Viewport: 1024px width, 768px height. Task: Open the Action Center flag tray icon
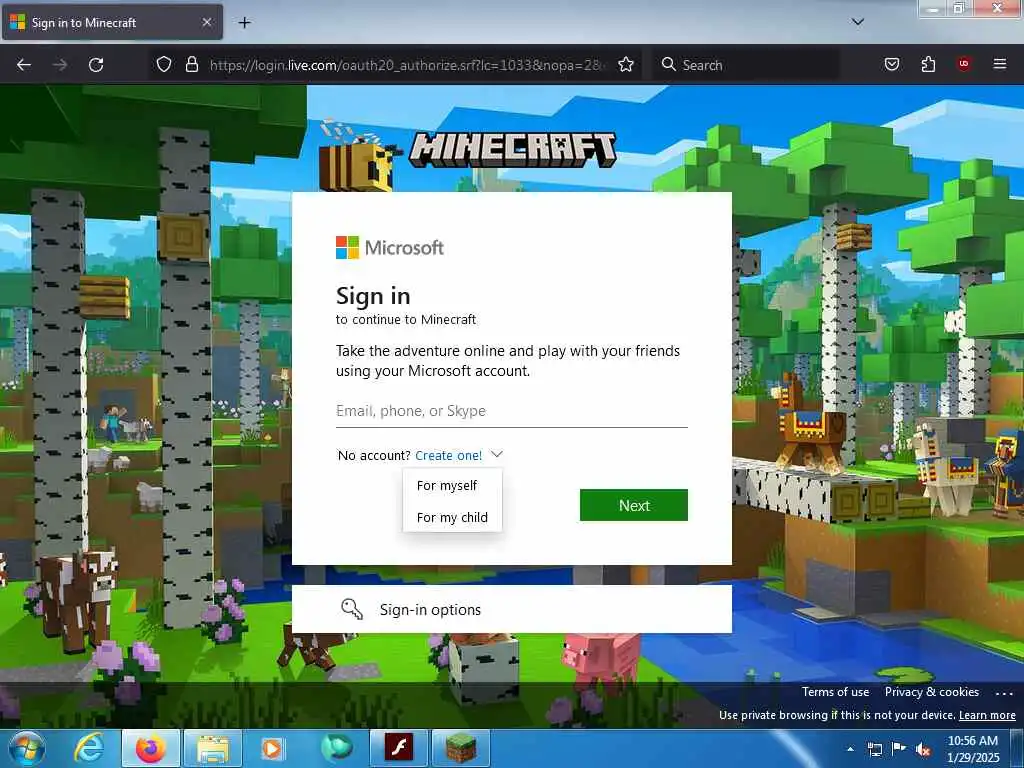click(x=899, y=749)
